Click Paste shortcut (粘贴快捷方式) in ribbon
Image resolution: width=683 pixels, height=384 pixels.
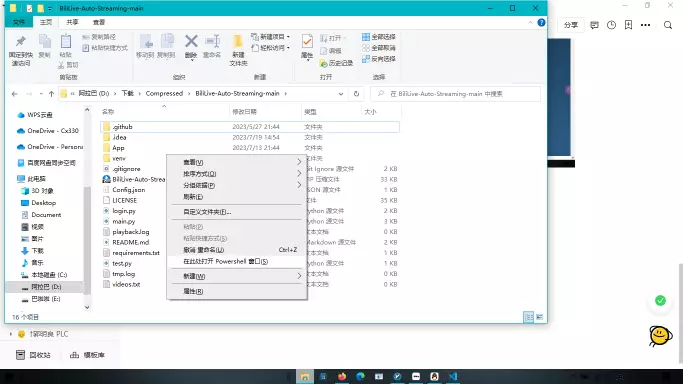pos(105,48)
